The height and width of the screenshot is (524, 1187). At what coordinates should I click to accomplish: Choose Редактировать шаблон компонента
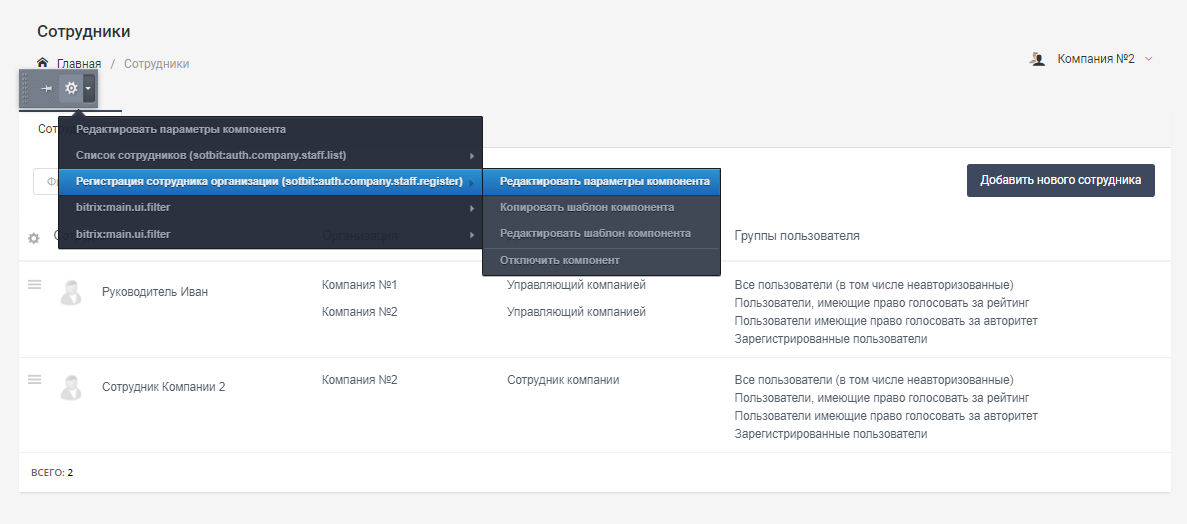[602, 233]
